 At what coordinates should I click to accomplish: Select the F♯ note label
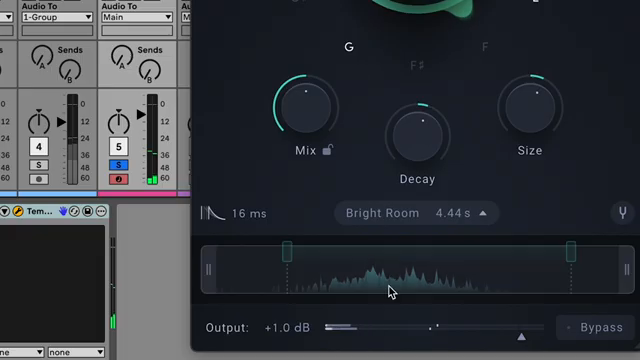(x=417, y=65)
